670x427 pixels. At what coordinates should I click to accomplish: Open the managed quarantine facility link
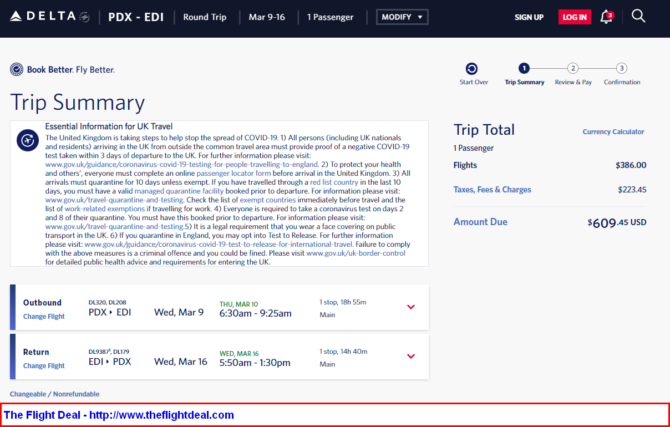179,191
